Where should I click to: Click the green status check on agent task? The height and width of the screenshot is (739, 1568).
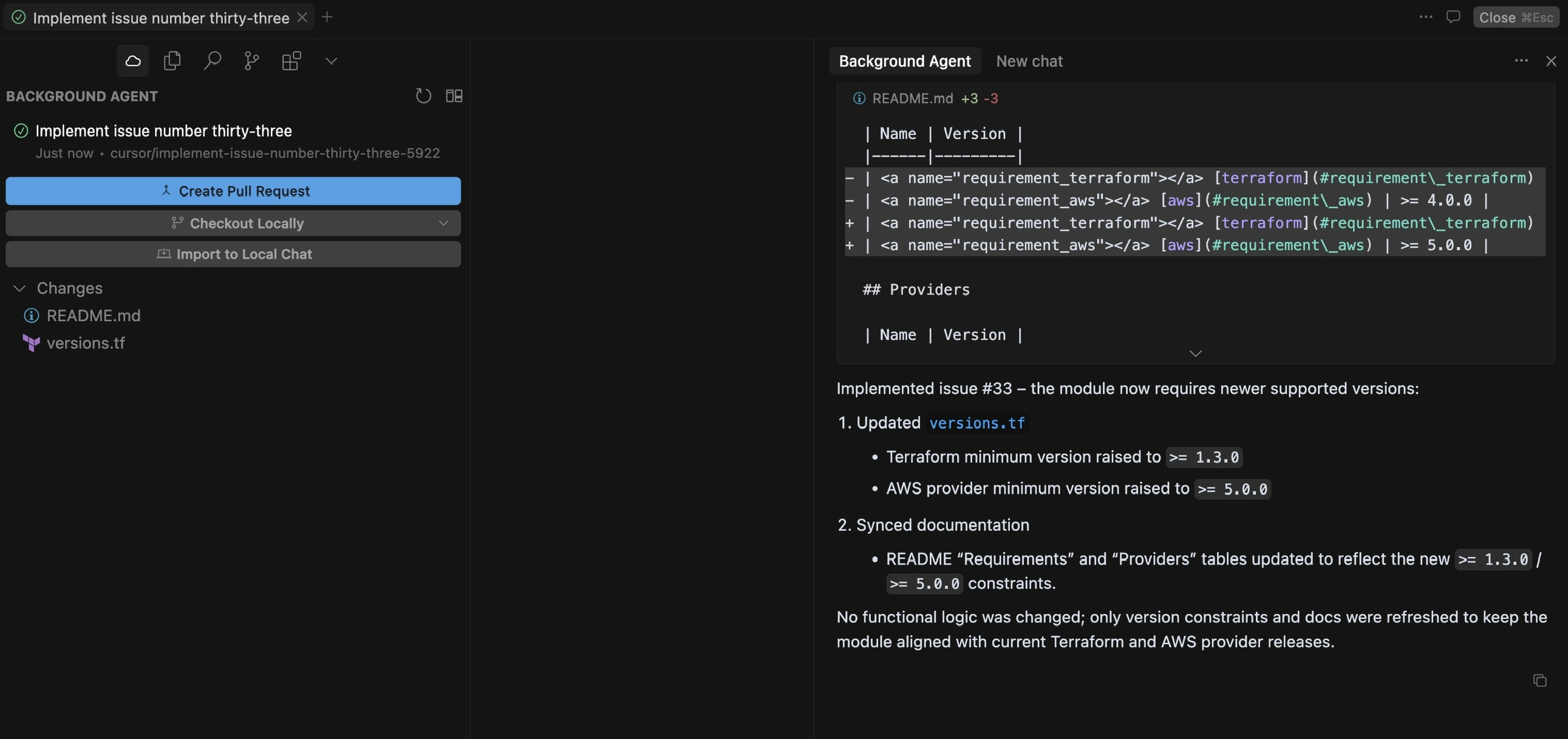tap(21, 131)
